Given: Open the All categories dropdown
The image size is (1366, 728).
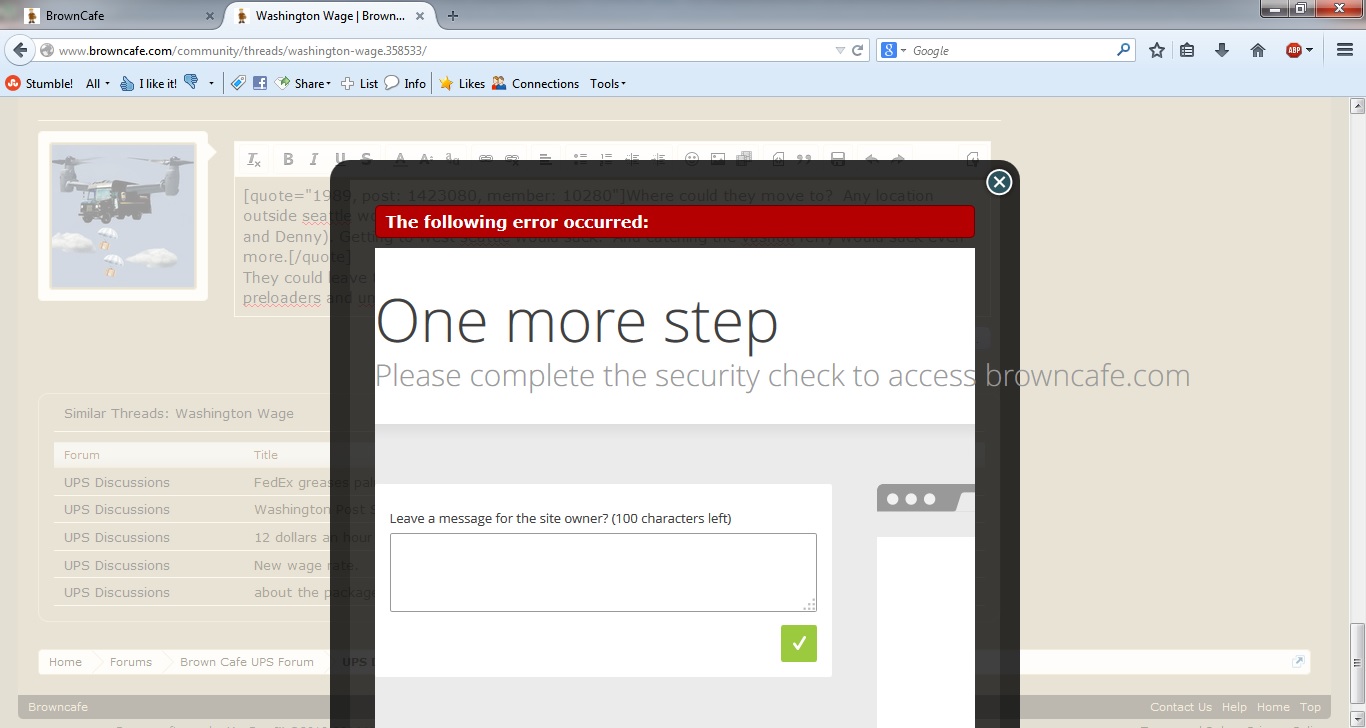Looking at the screenshot, I should coord(98,84).
